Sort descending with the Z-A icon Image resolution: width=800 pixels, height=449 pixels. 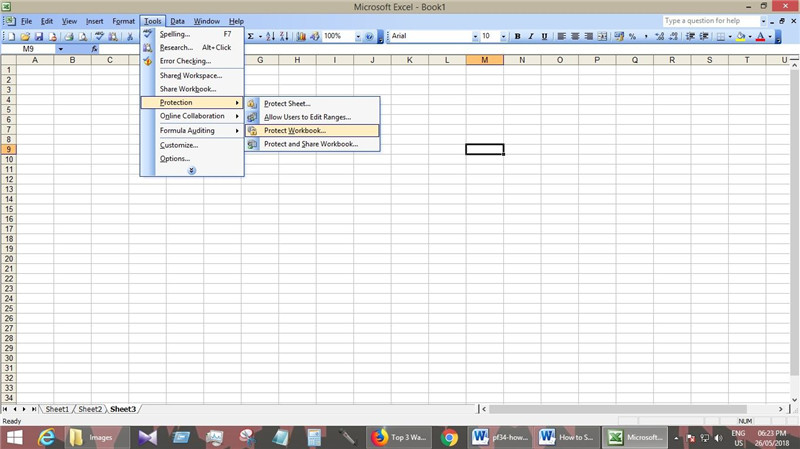[x=284, y=36]
